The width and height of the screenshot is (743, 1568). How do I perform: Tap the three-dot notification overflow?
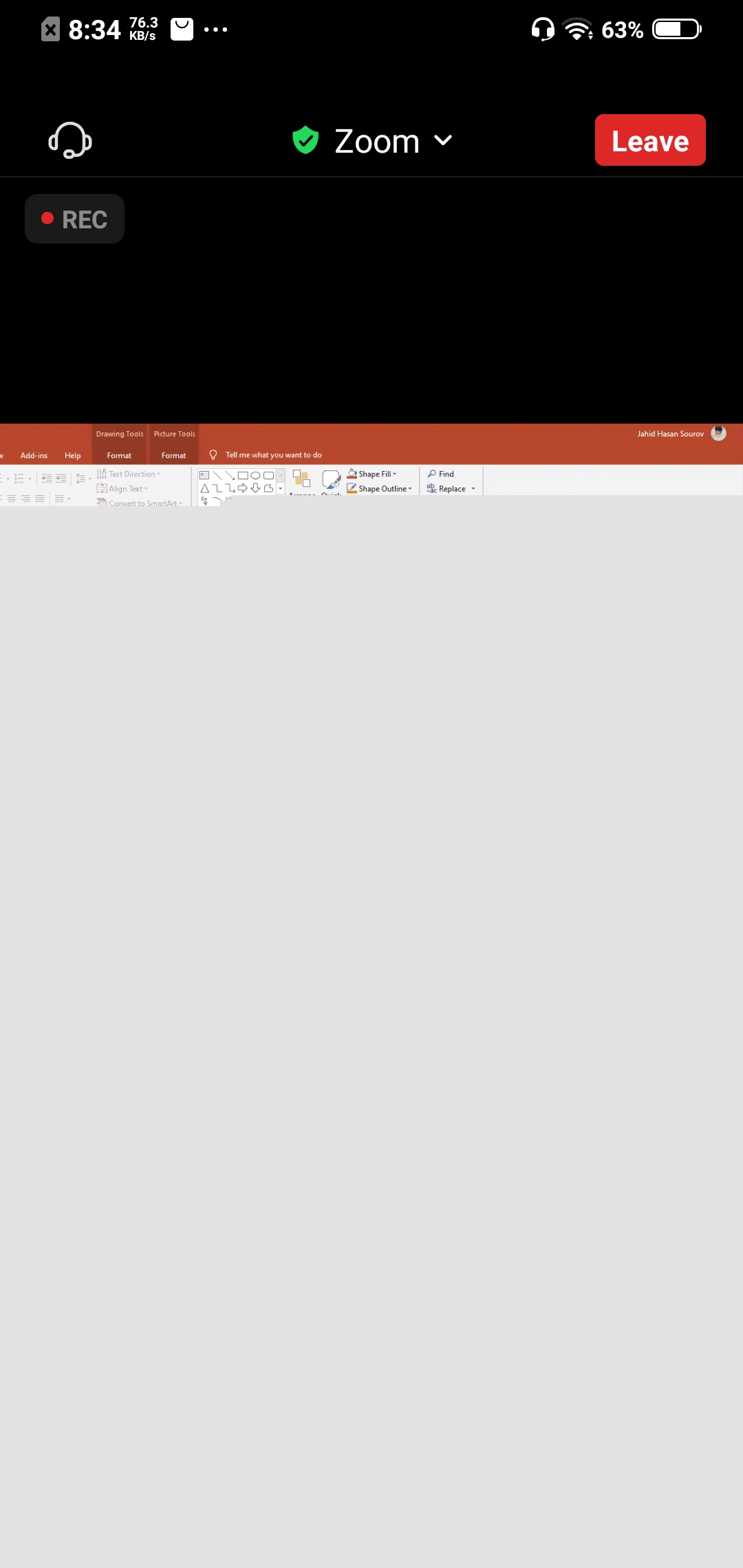point(215,29)
